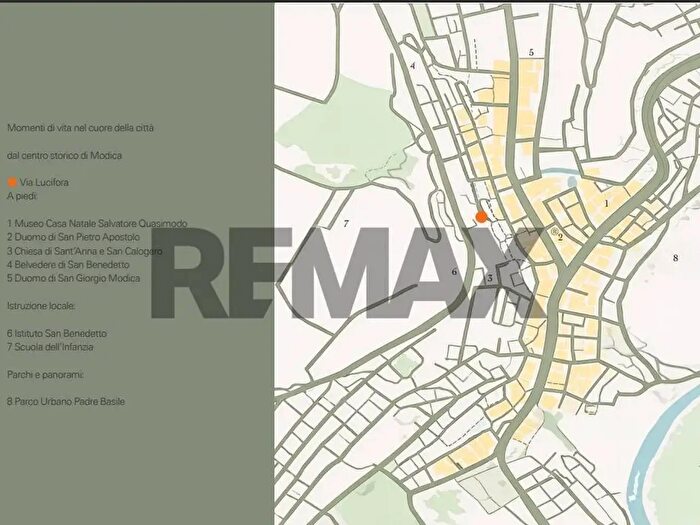The width and height of the screenshot is (700, 525).
Task: Click the orange Via Lucifora marker on the map
Action: tap(481, 217)
